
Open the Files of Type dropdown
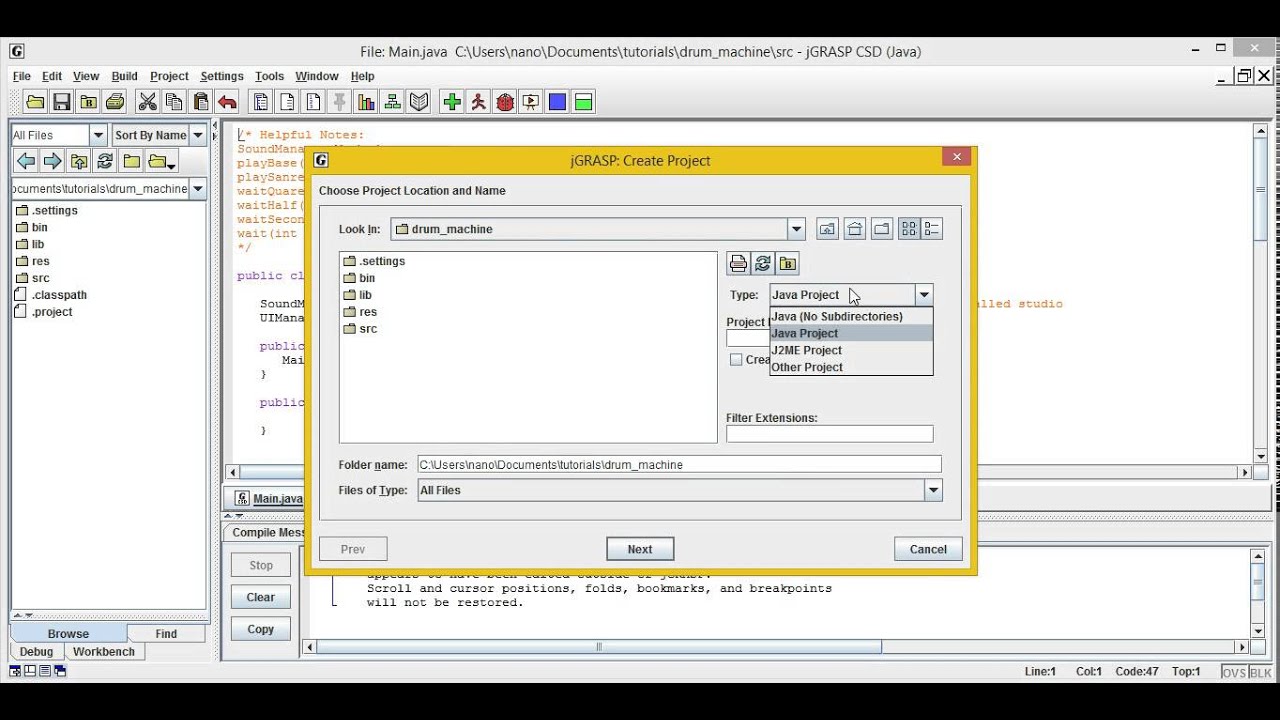(x=933, y=490)
